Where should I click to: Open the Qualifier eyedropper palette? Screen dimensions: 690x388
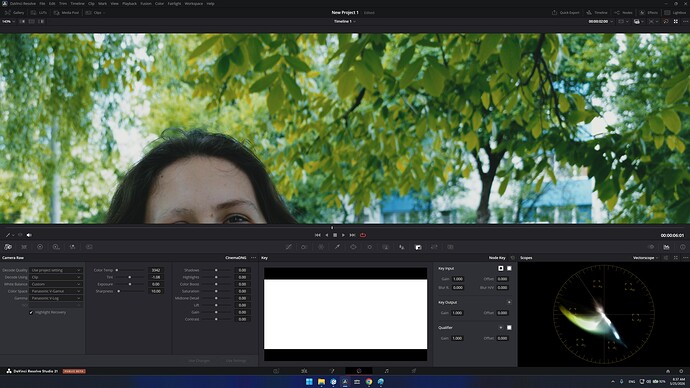tap(337, 247)
